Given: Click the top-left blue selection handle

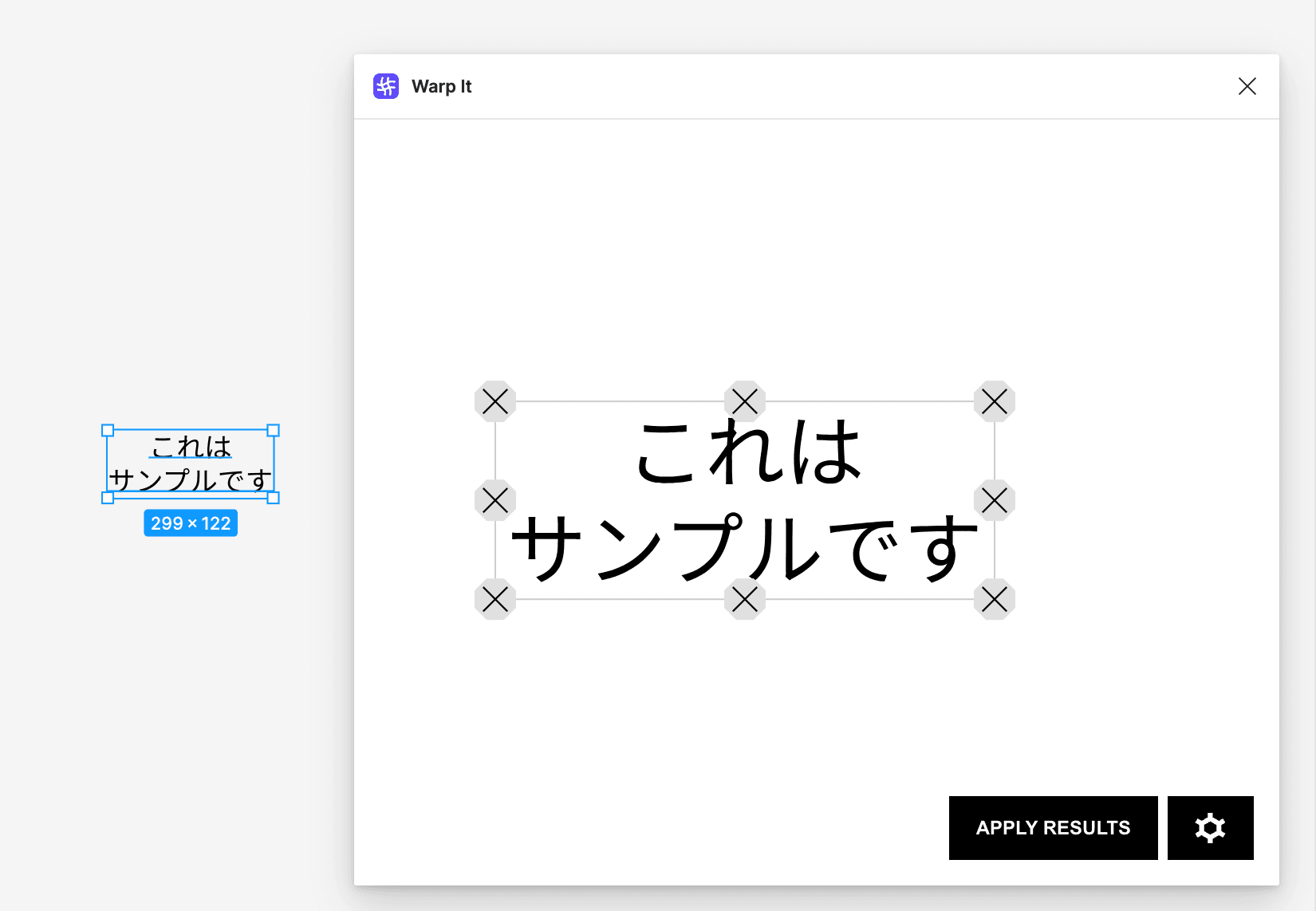Looking at the screenshot, I should pyautogui.click(x=106, y=431).
